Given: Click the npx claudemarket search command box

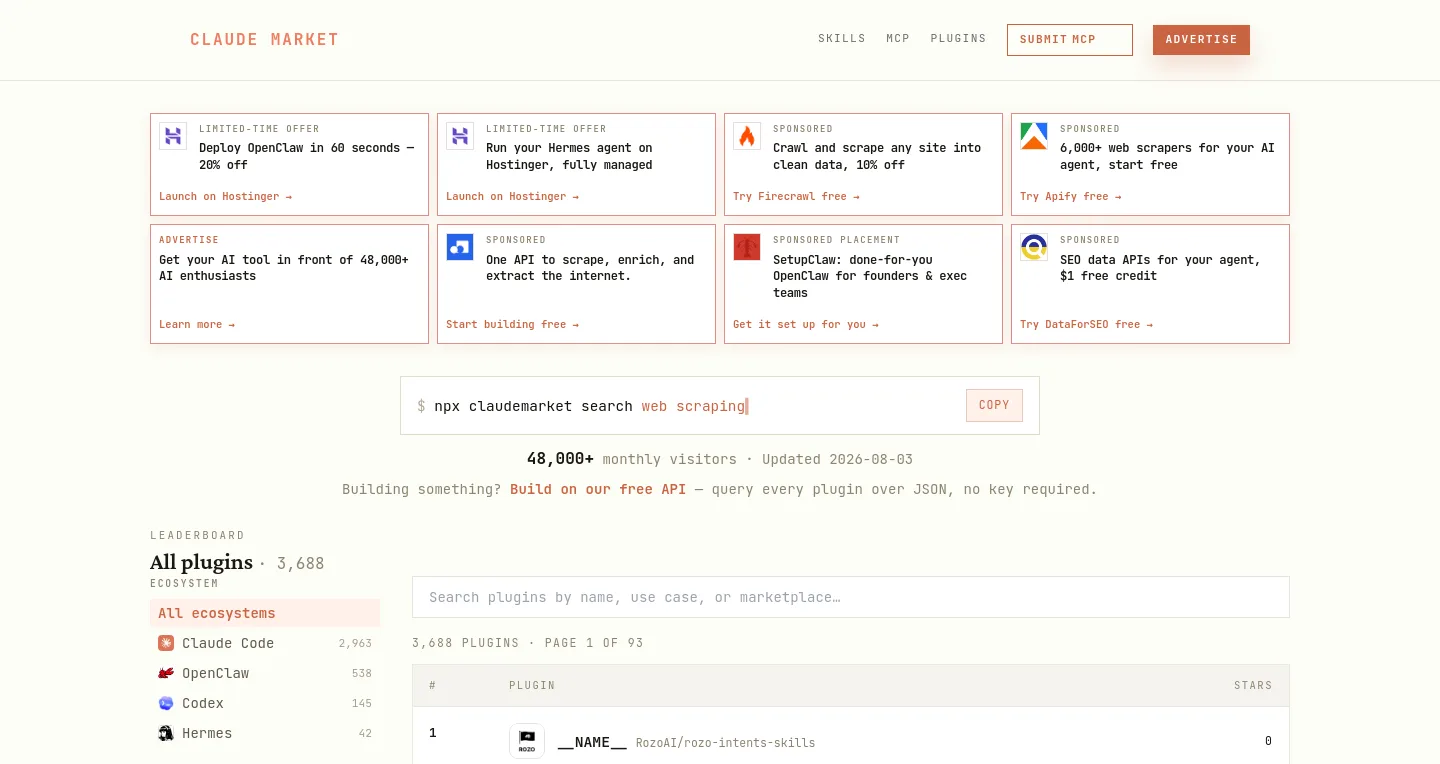Looking at the screenshot, I should click(720, 405).
